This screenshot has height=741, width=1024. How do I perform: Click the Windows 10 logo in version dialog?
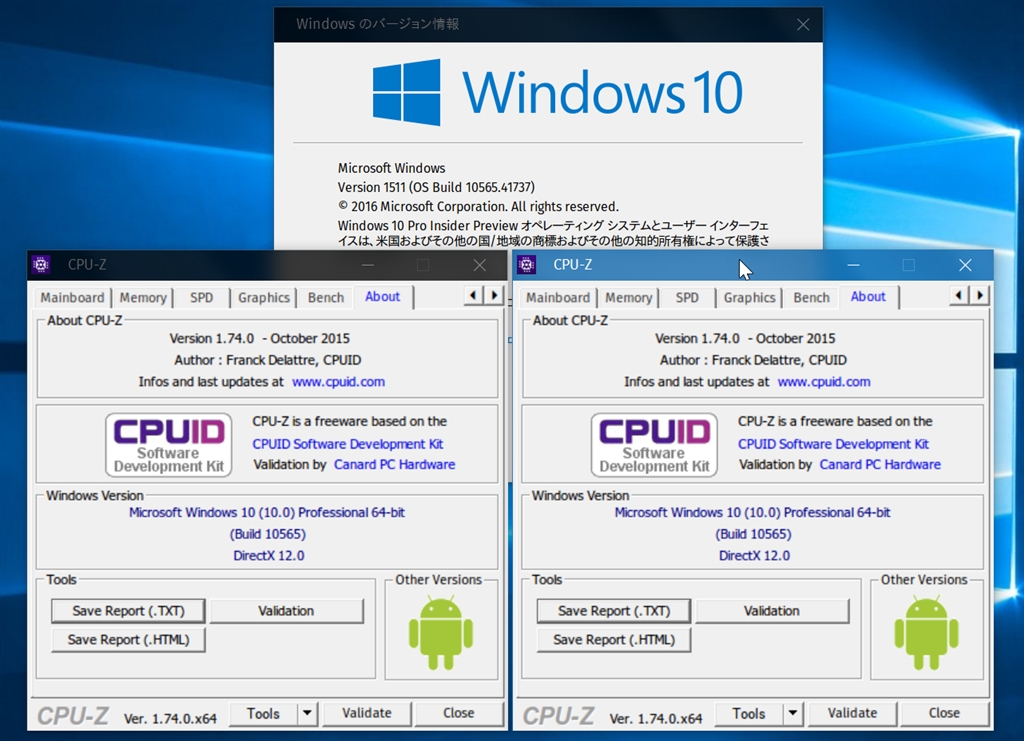pyautogui.click(x=558, y=92)
